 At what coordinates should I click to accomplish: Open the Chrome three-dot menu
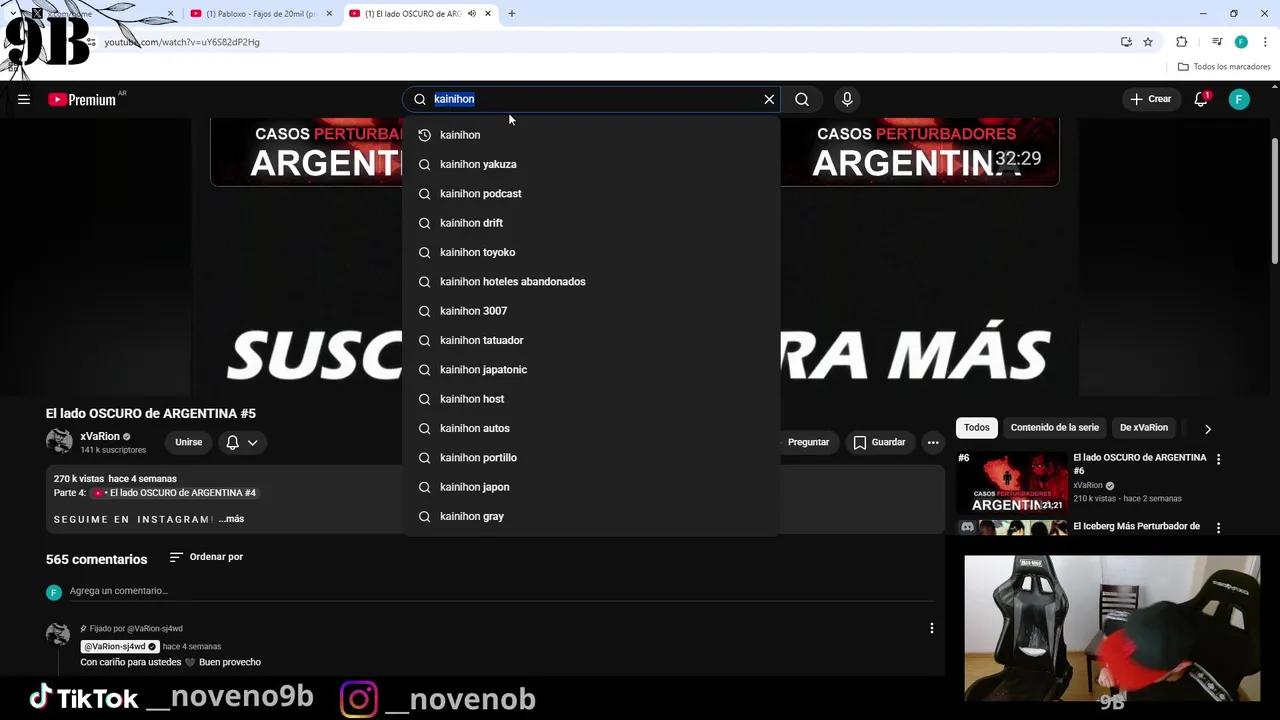[x=1265, y=42]
